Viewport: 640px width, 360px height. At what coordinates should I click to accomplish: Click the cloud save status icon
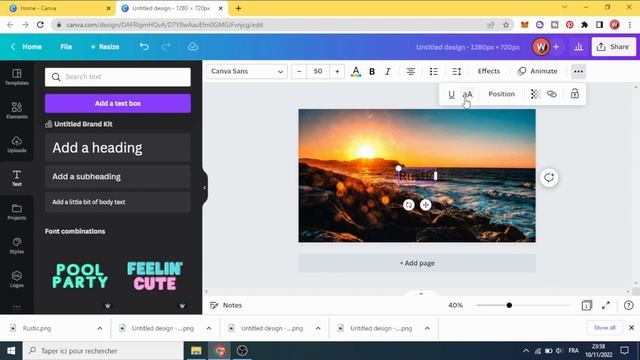(193, 47)
